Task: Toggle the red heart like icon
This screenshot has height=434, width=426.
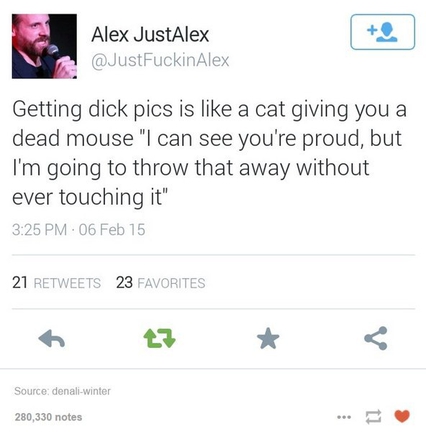Action: pyautogui.click(x=402, y=416)
